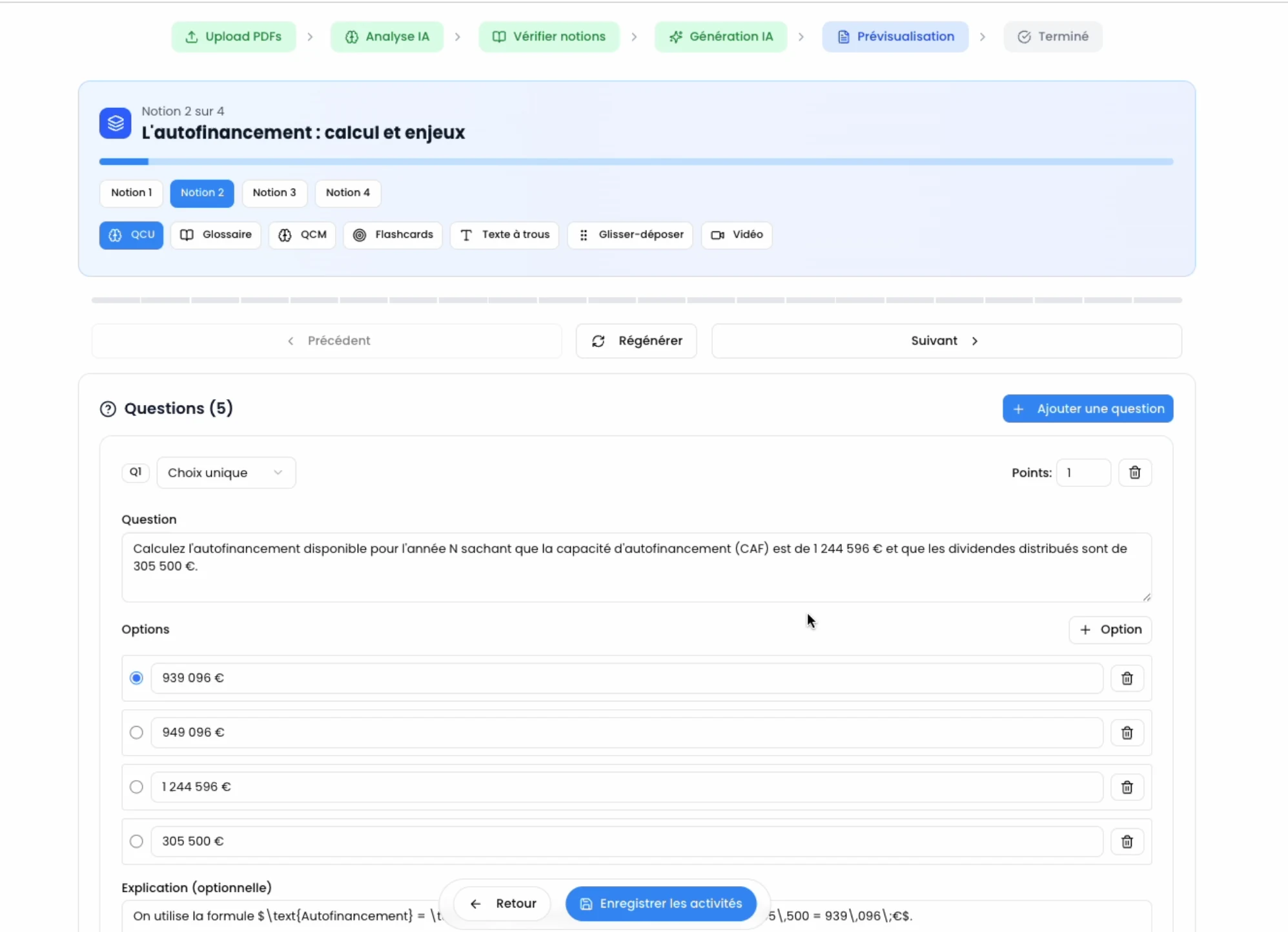The width and height of the screenshot is (1288, 932).
Task: Open the QCM activity tab
Action: click(x=302, y=234)
